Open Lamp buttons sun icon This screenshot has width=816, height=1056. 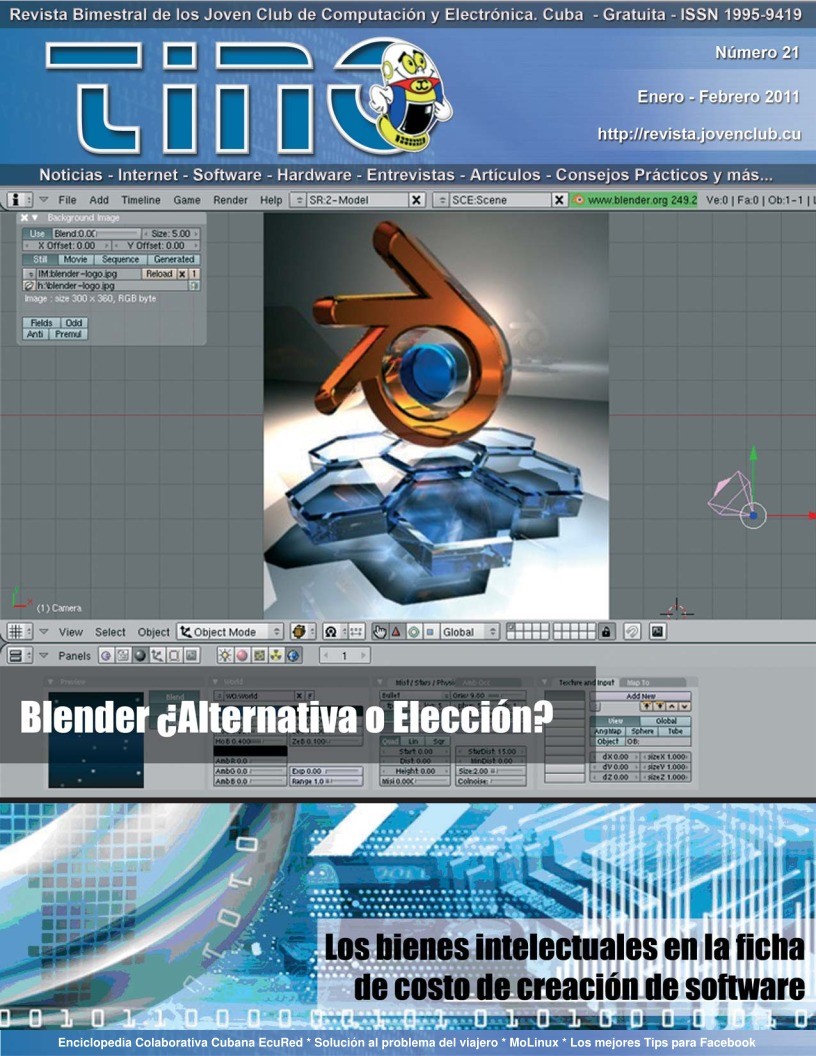(x=225, y=655)
